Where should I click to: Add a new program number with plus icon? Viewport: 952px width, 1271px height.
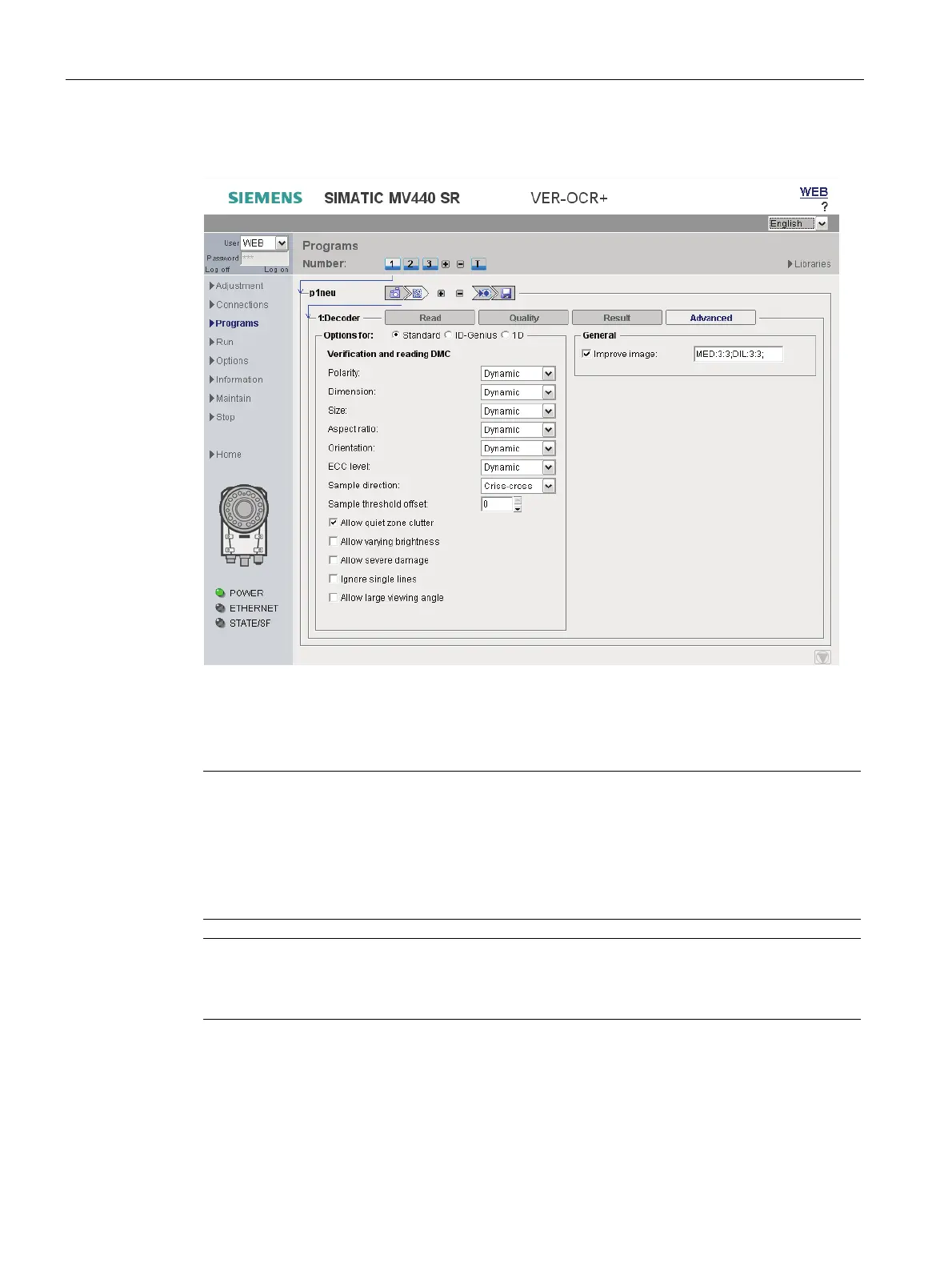(446, 264)
